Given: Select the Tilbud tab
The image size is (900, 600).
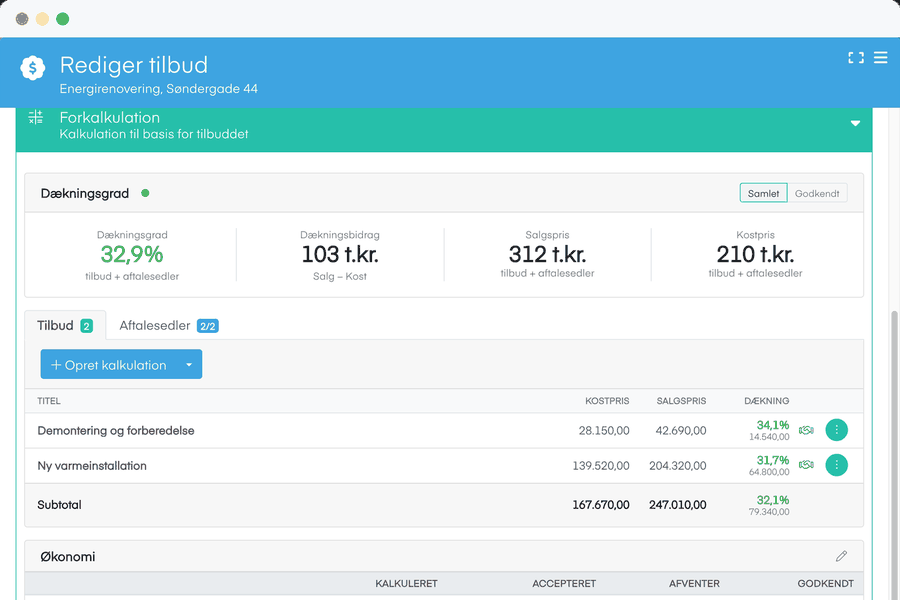Looking at the screenshot, I should pyautogui.click(x=65, y=326).
